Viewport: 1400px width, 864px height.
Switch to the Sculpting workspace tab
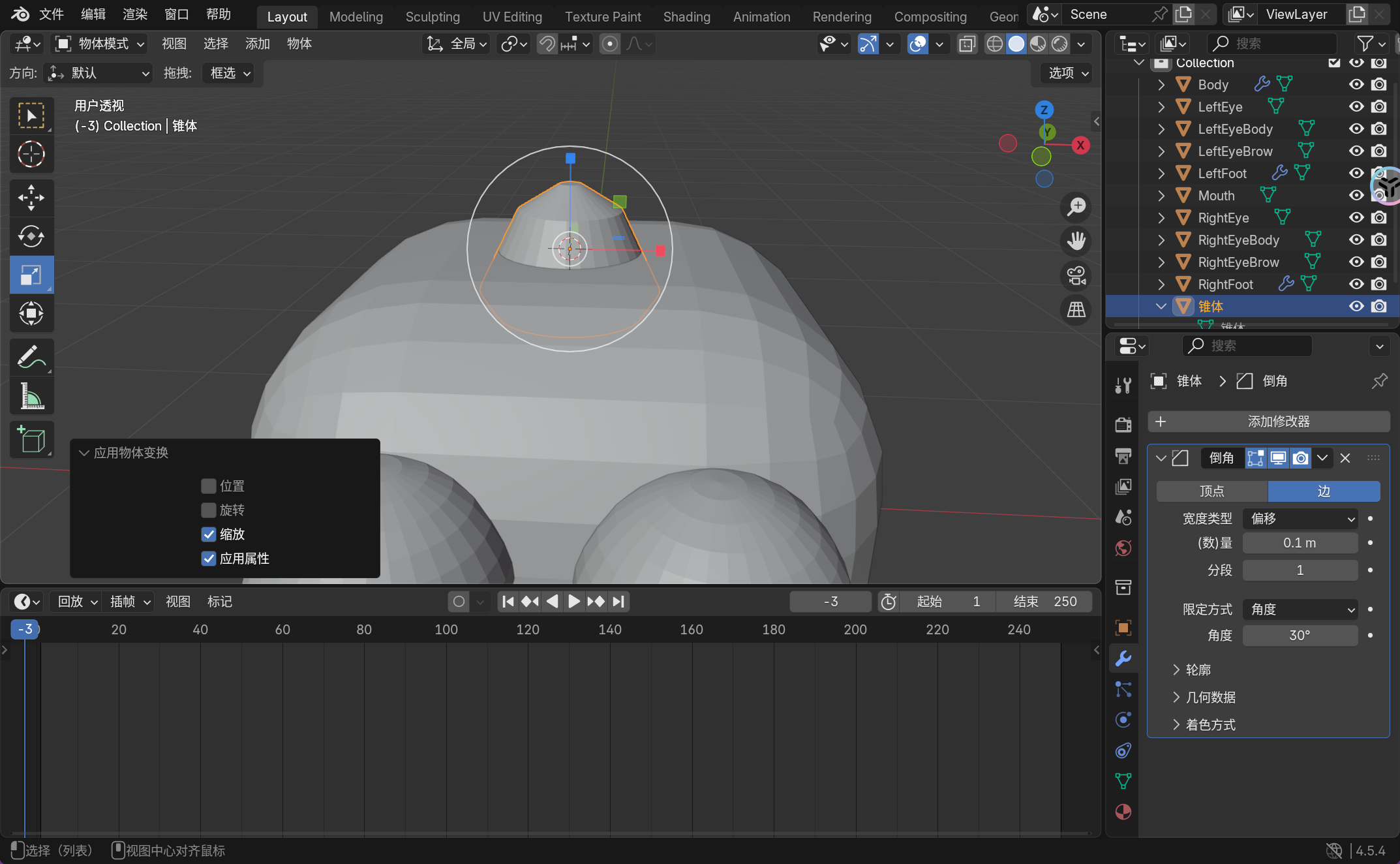pyautogui.click(x=433, y=17)
